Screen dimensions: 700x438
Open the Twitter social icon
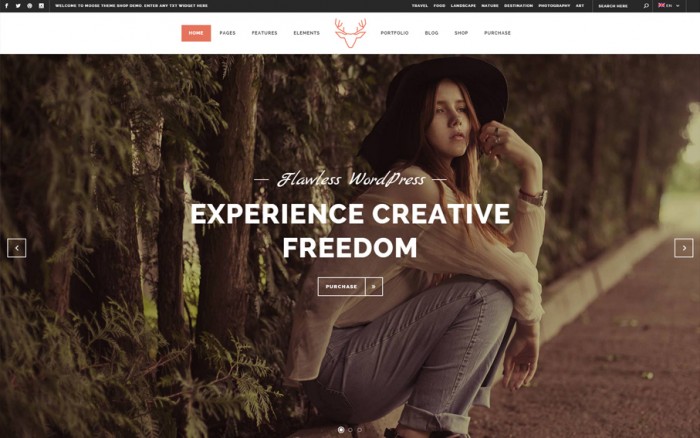pos(18,6)
